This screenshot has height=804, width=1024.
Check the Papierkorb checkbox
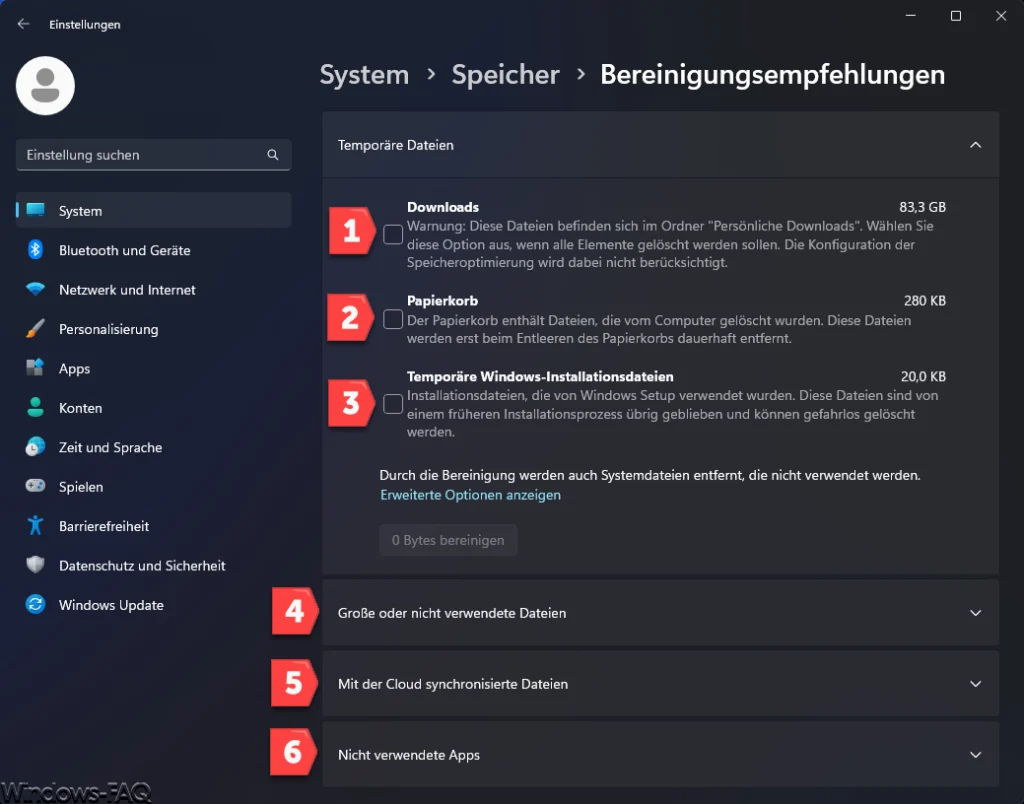392,319
